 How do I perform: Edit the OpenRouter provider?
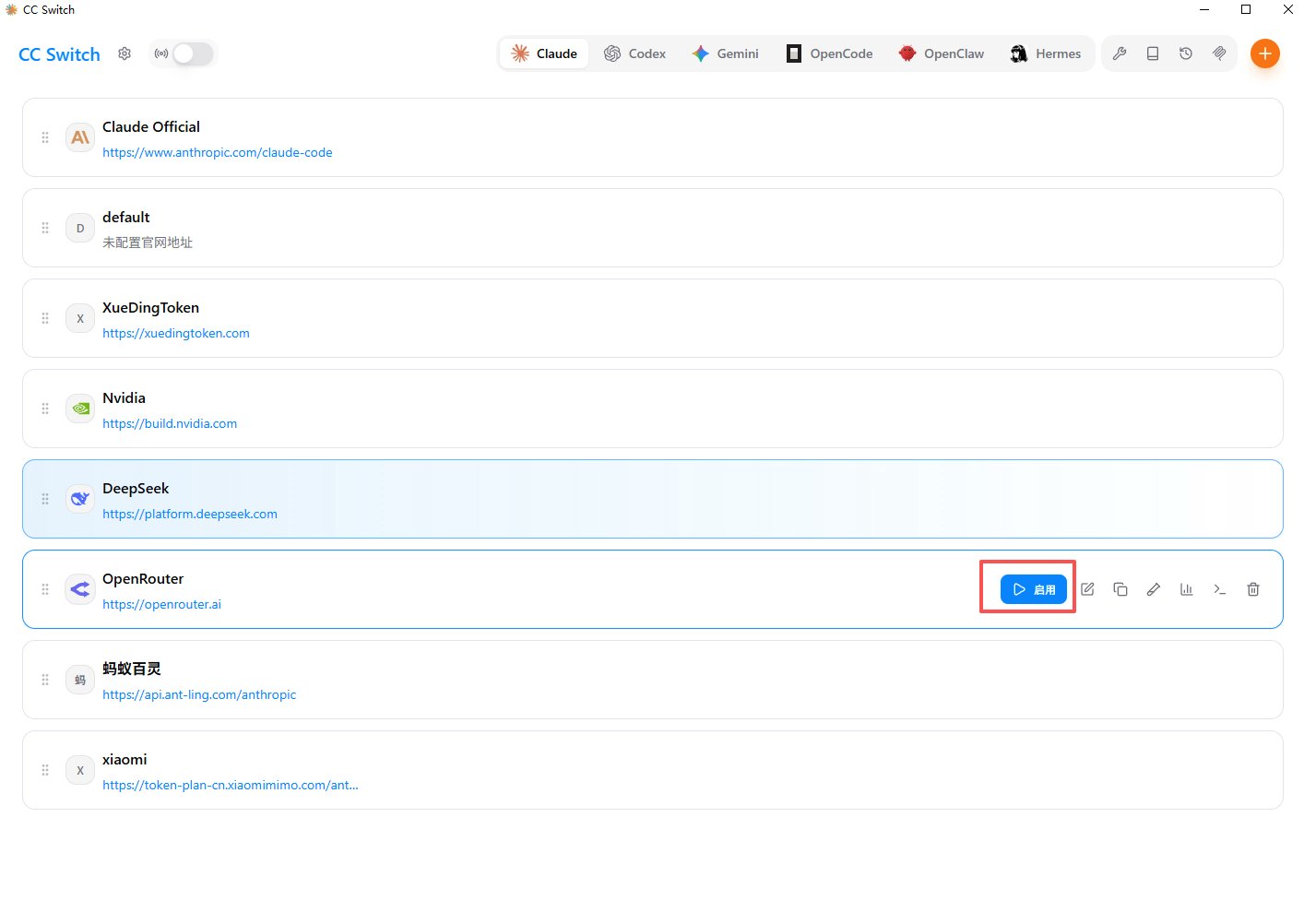point(1087,589)
